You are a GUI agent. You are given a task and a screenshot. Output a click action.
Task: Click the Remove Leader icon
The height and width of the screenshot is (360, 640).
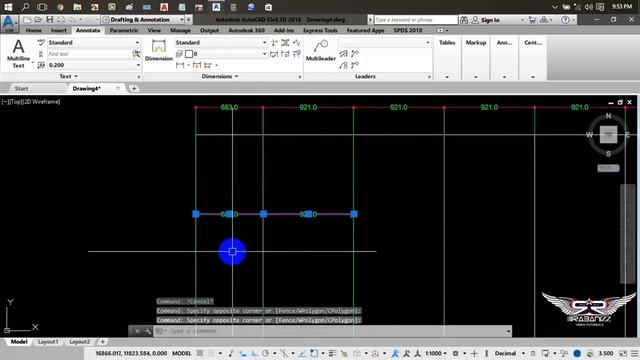[x=355, y=65]
